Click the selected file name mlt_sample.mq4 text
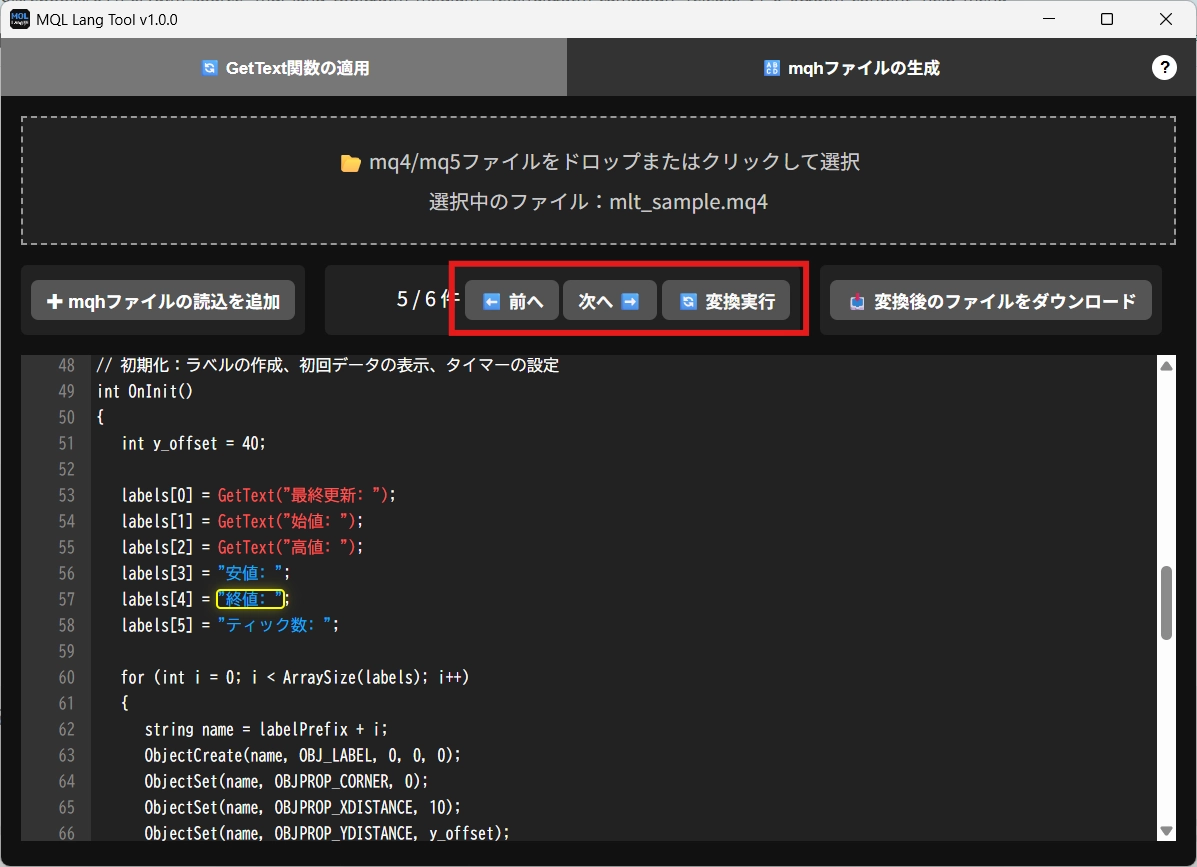This screenshot has width=1197, height=867. 689,202
